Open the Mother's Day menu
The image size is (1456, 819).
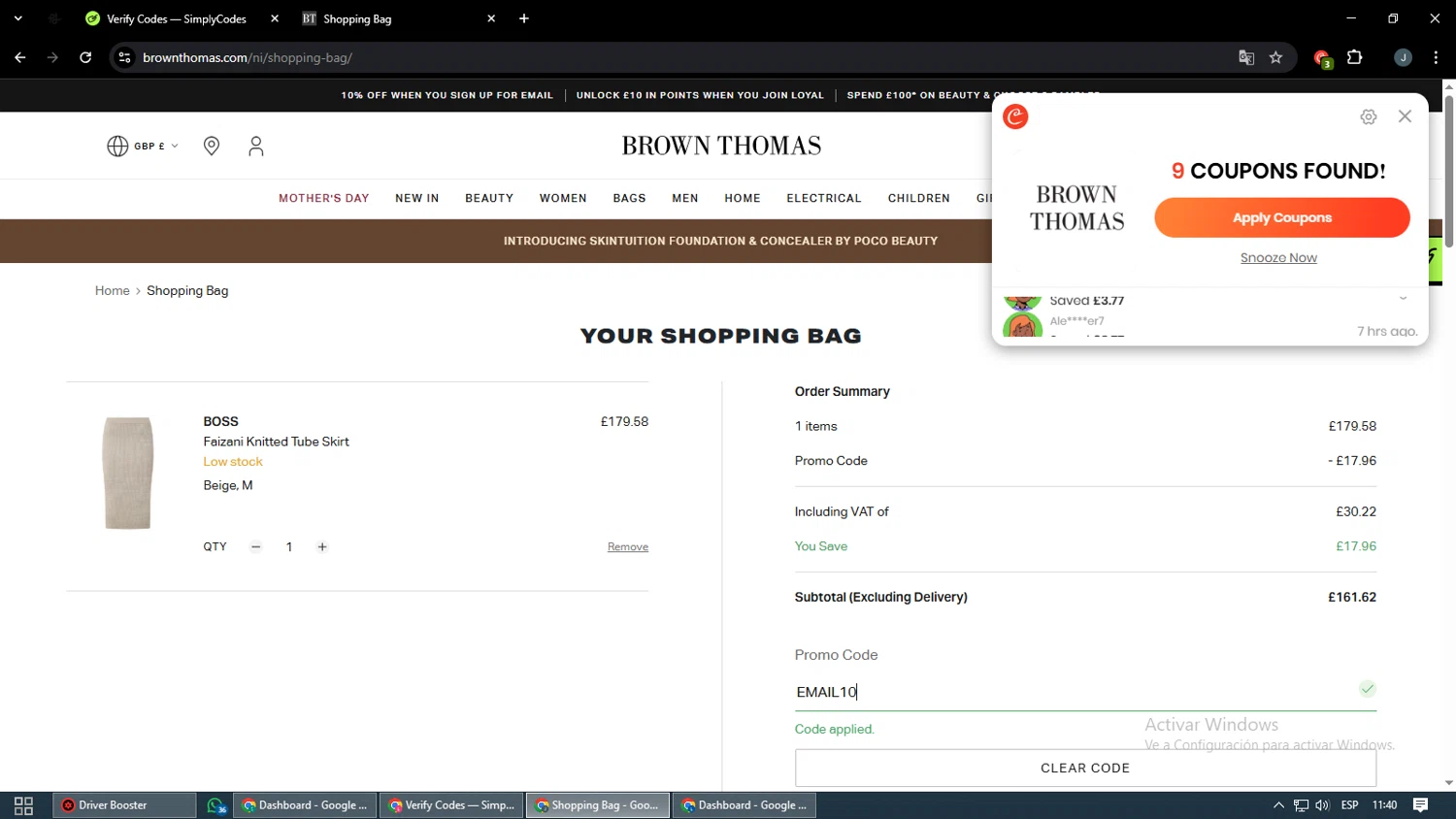click(324, 198)
